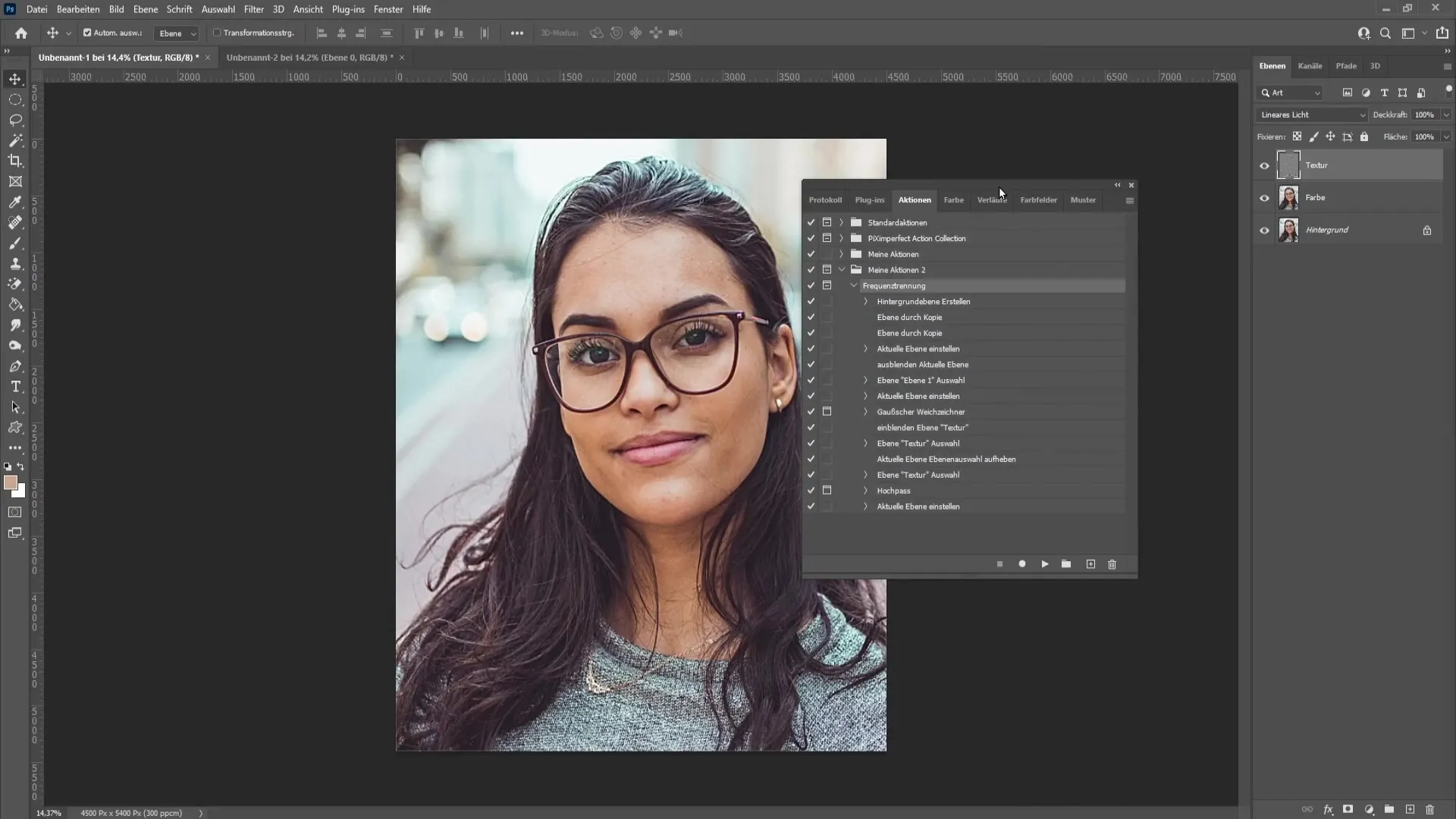Switch to Unbenannt-2 document tab

pos(309,58)
